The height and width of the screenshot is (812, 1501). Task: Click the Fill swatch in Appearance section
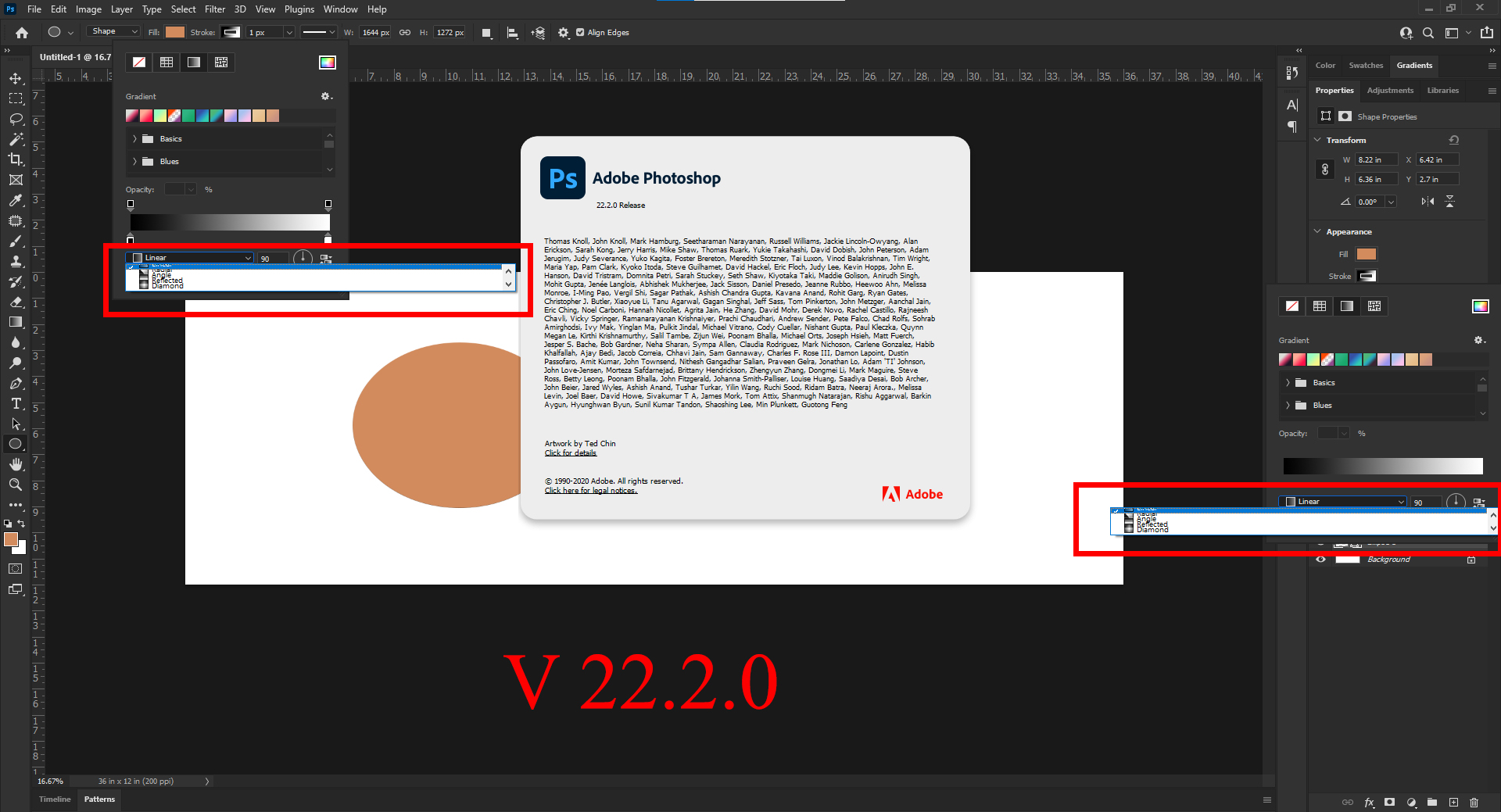click(1366, 254)
